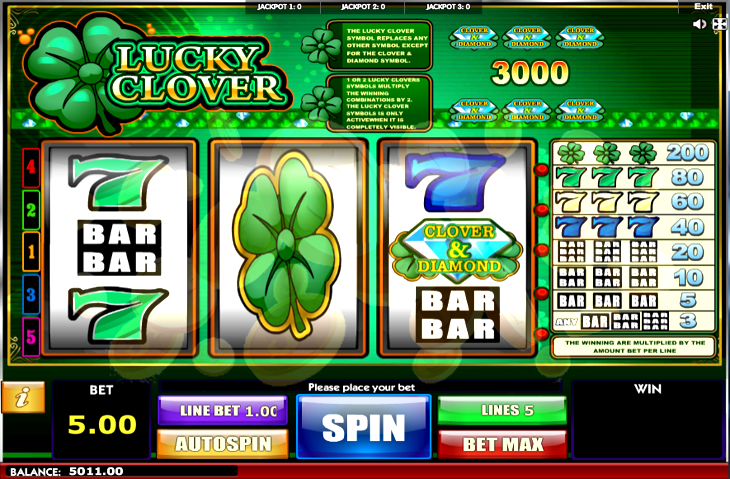Hit the blue SPIN button
730x479 pixels.
pos(364,427)
